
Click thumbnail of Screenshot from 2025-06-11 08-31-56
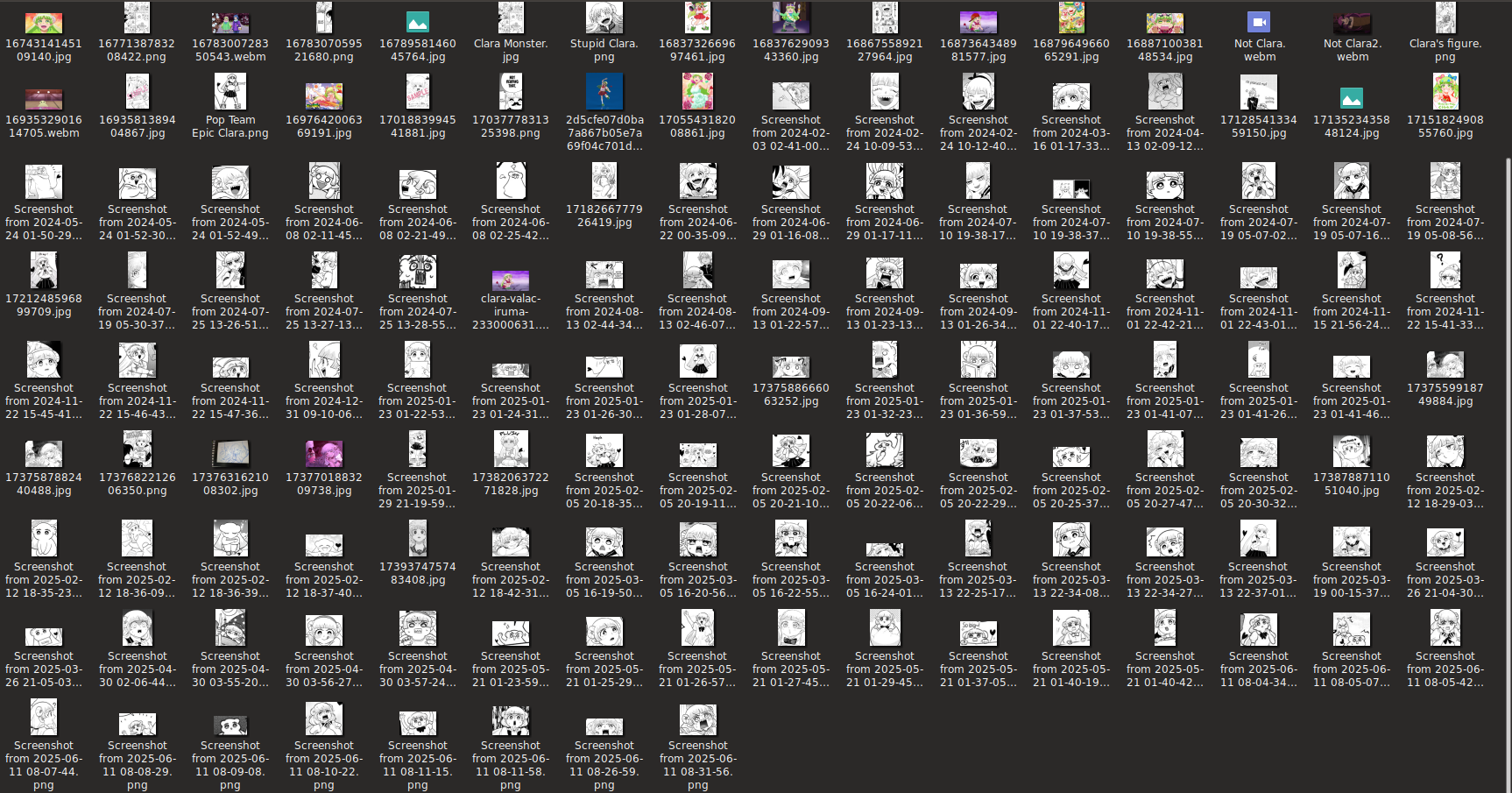pos(698,719)
